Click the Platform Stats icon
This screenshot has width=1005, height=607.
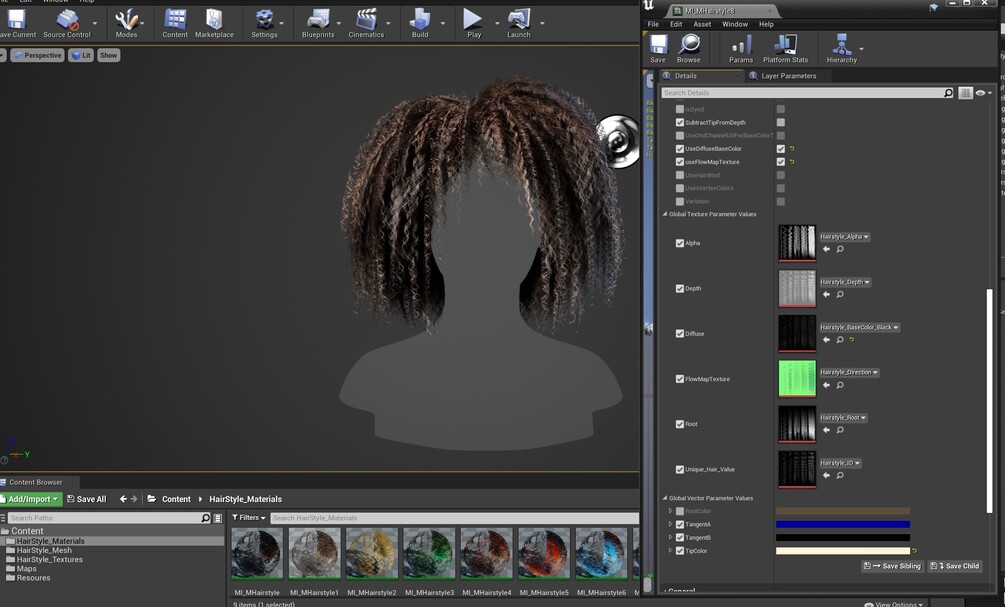(785, 46)
